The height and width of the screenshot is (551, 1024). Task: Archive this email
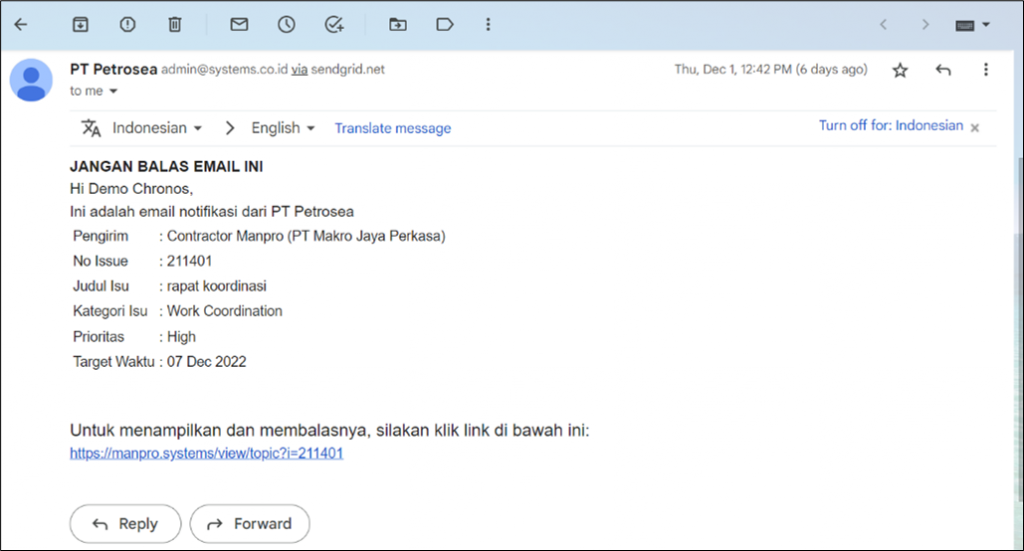[x=80, y=25]
